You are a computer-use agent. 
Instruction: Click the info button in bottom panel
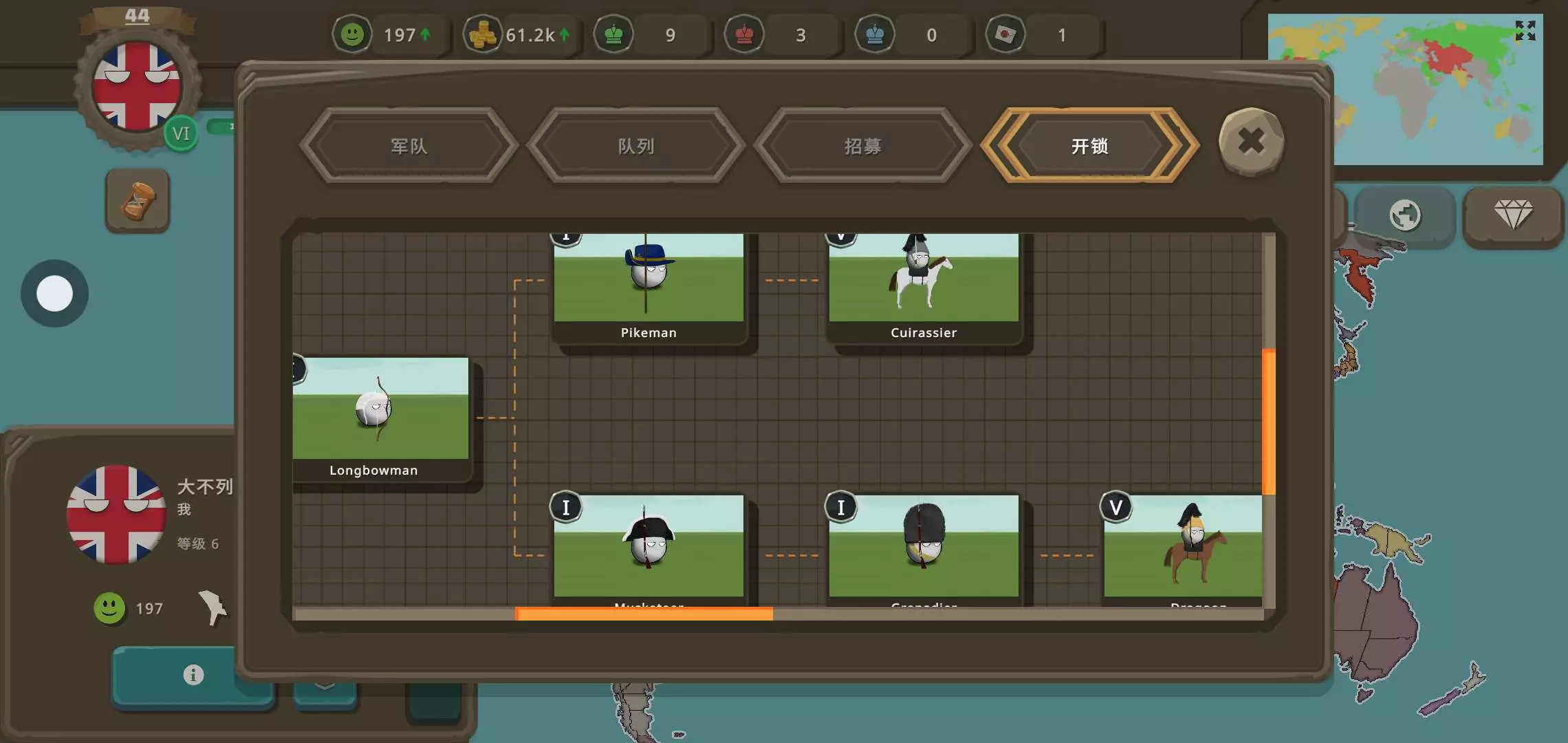(193, 675)
